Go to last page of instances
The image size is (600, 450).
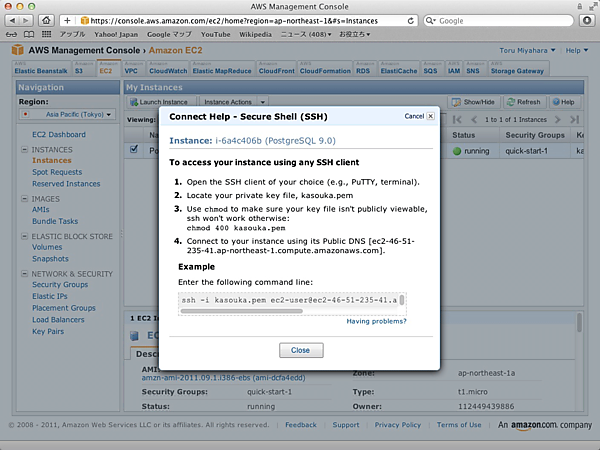pos(574,120)
